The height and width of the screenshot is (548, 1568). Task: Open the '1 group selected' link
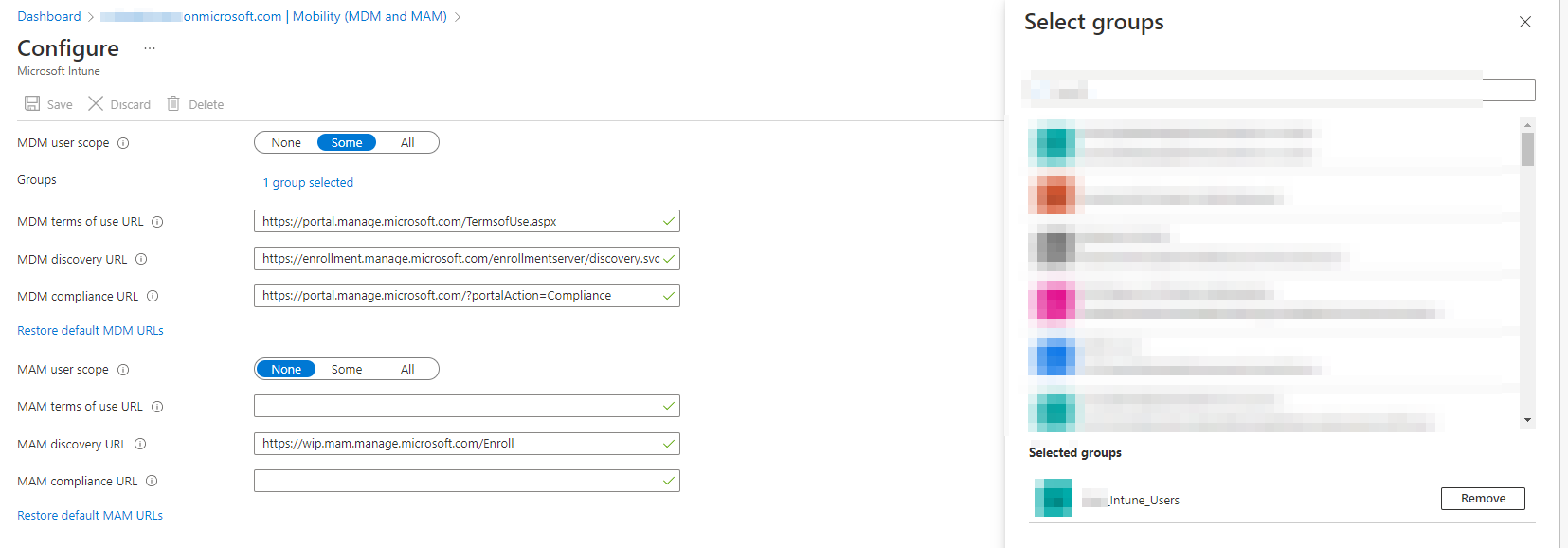(x=308, y=182)
